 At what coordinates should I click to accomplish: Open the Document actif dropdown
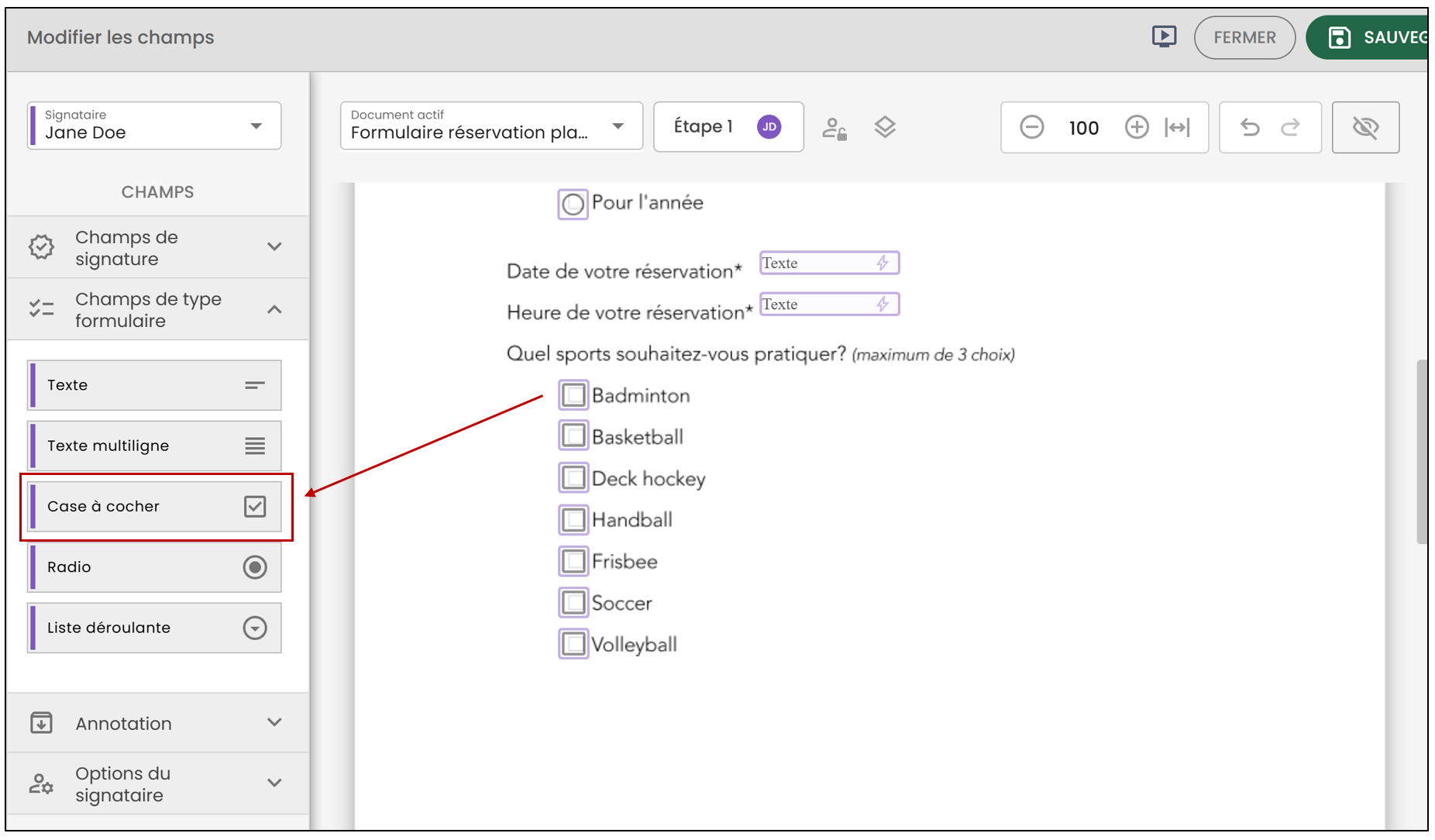491,126
